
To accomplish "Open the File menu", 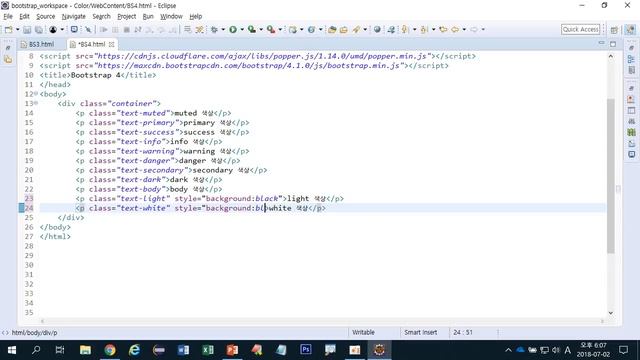I will [8, 16].
